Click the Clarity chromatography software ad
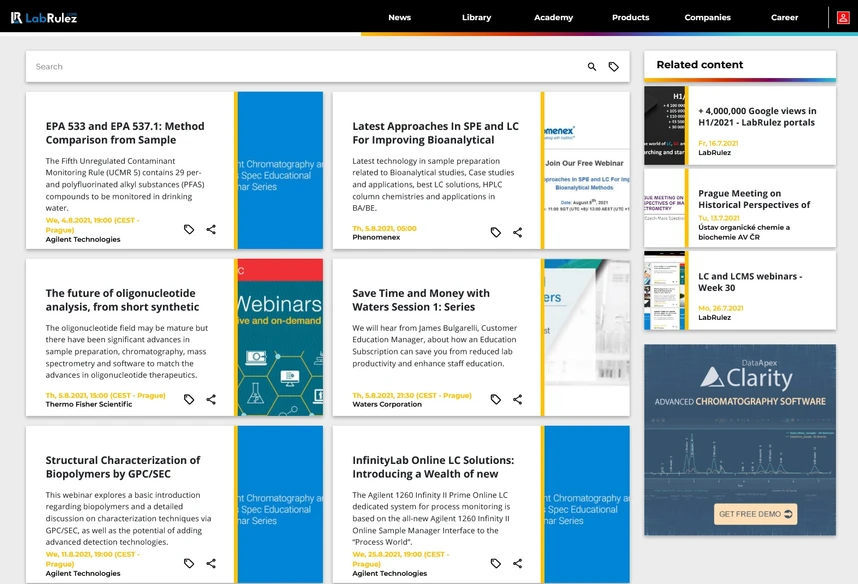The width and height of the screenshot is (858, 584). tap(740, 440)
